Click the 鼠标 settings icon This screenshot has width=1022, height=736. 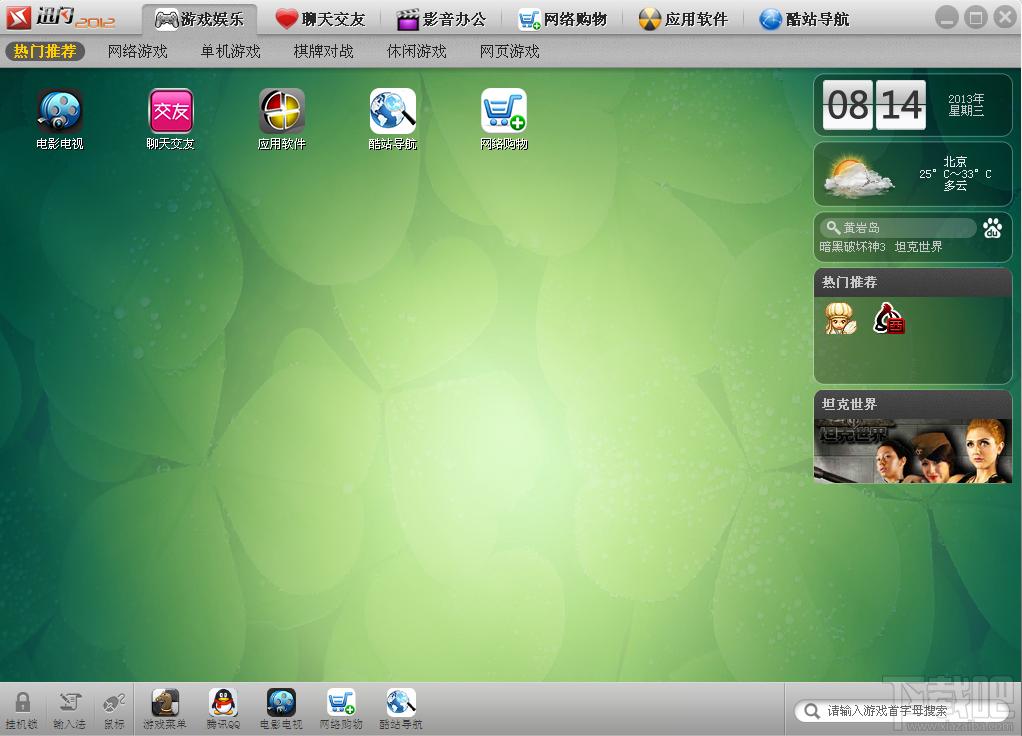114,710
